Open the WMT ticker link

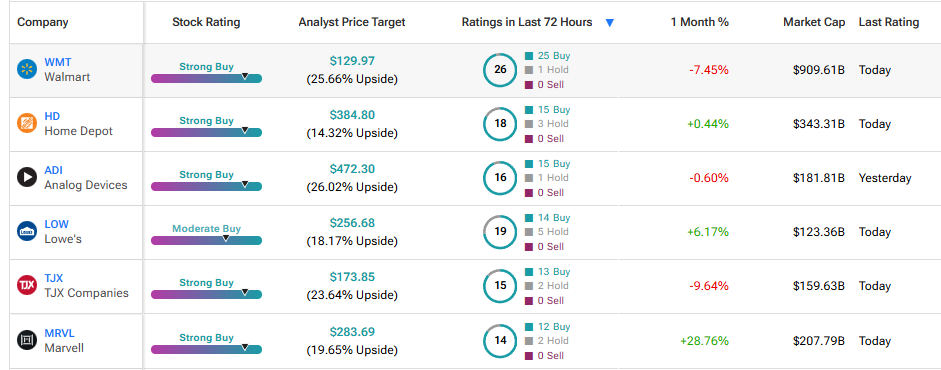(x=58, y=62)
